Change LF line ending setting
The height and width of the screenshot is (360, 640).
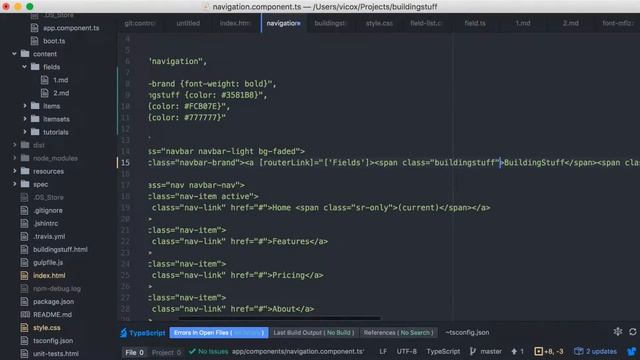383,351
